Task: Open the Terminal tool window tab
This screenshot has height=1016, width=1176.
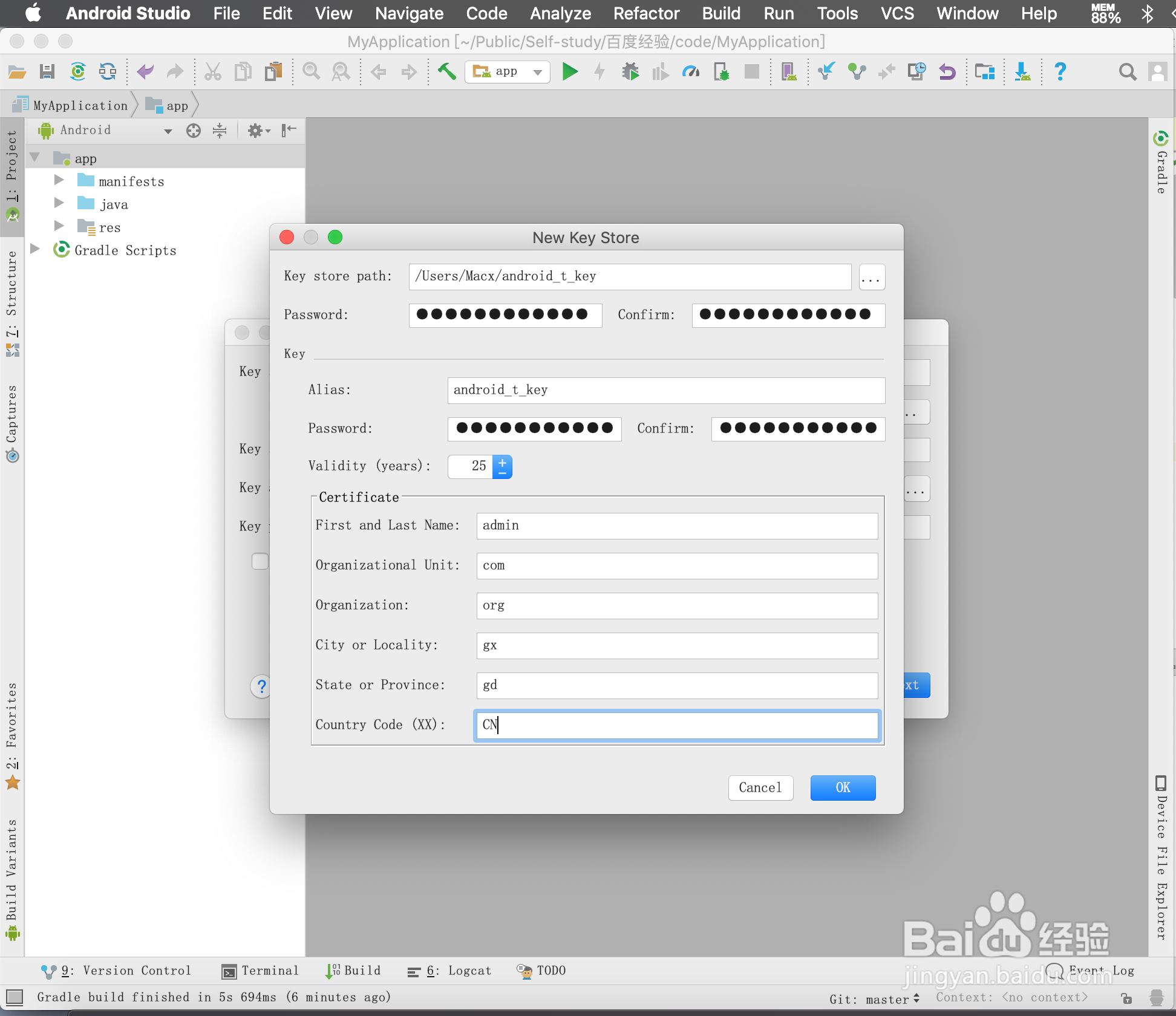Action: tap(260, 971)
